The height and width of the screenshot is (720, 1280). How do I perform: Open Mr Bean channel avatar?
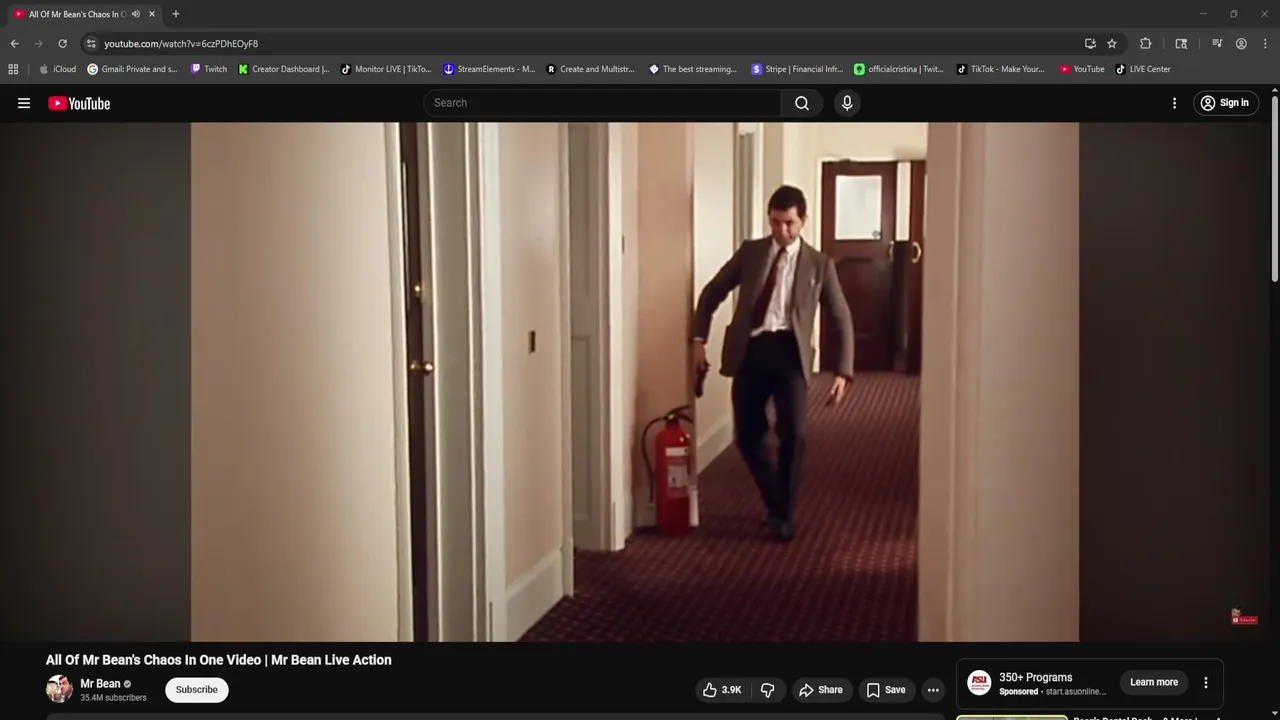pos(59,689)
